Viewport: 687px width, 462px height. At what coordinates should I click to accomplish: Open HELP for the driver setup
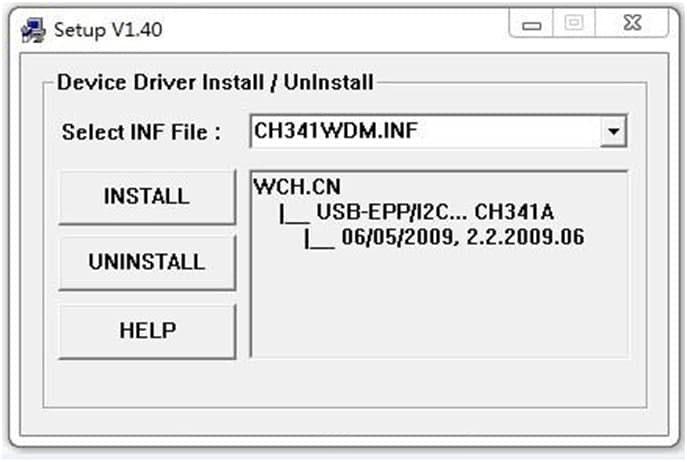pyautogui.click(x=147, y=330)
